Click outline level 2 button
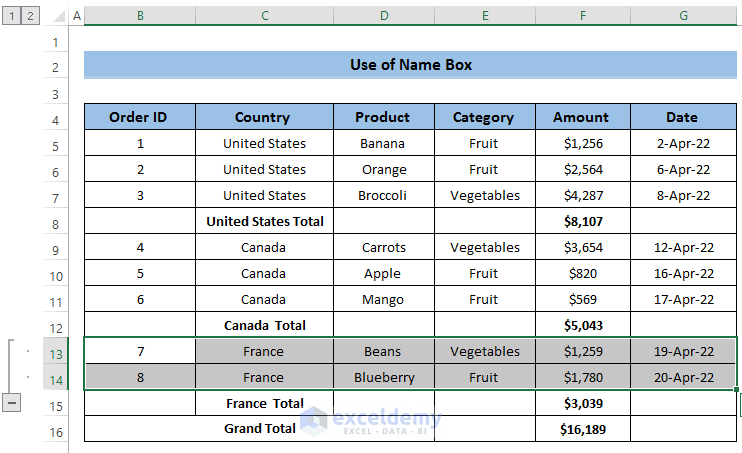The height and width of the screenshot is (453, 742). pyautogui.click(x=30, y=16)
